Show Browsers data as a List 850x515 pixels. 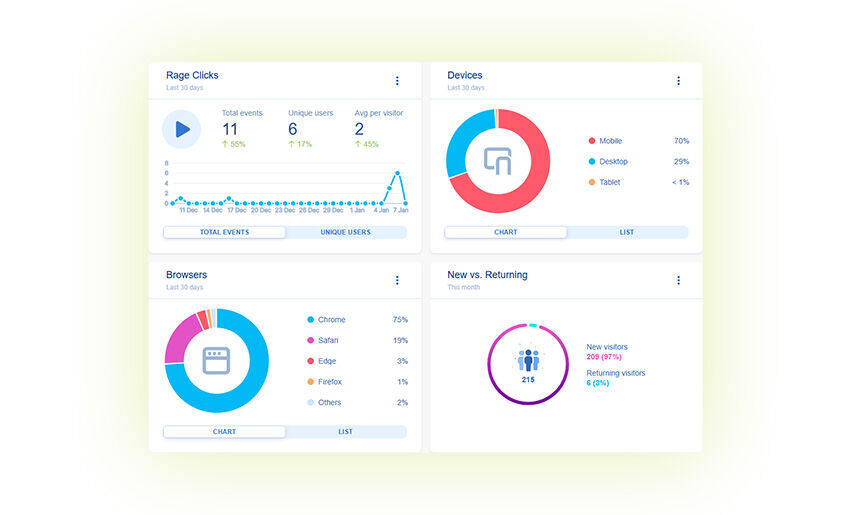346,432
